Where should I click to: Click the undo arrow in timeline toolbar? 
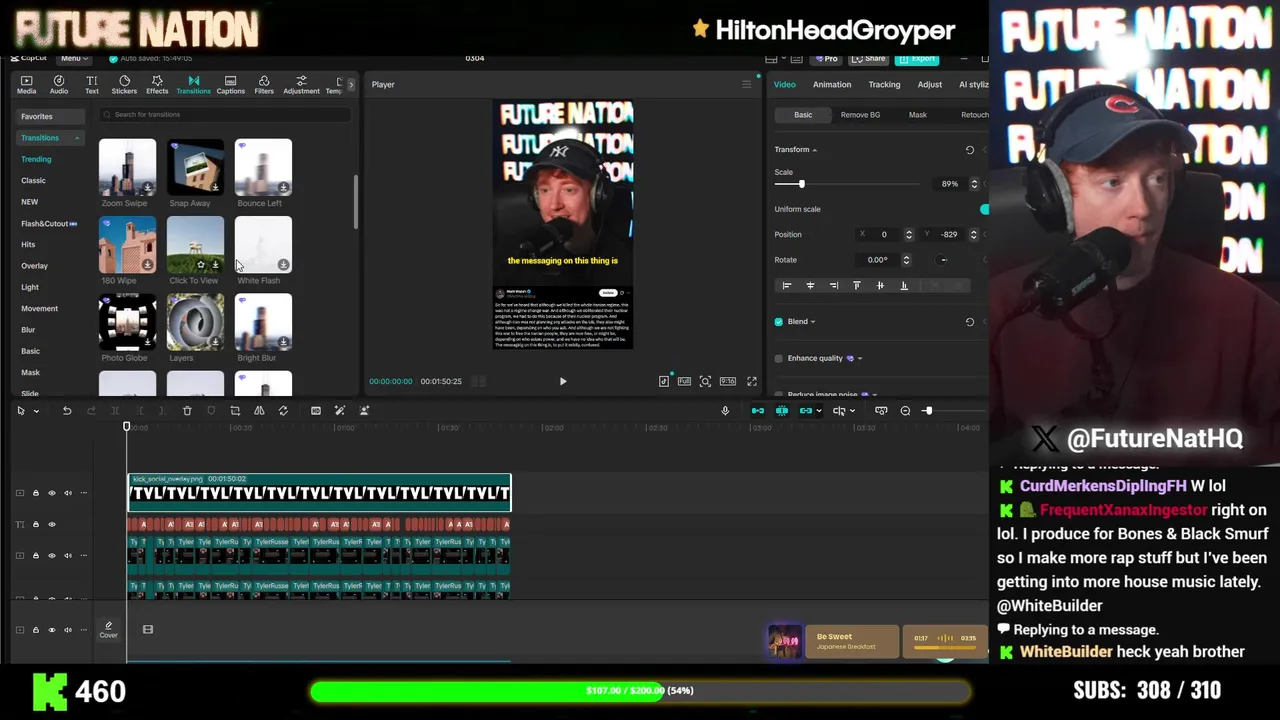point(67,411)
